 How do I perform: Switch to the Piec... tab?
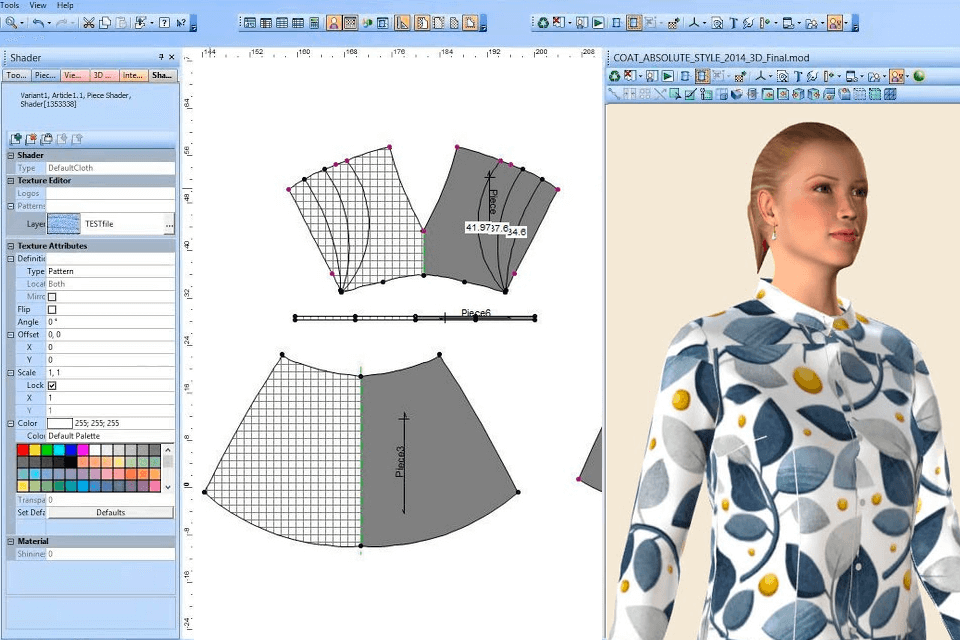[x=45, y=75]
